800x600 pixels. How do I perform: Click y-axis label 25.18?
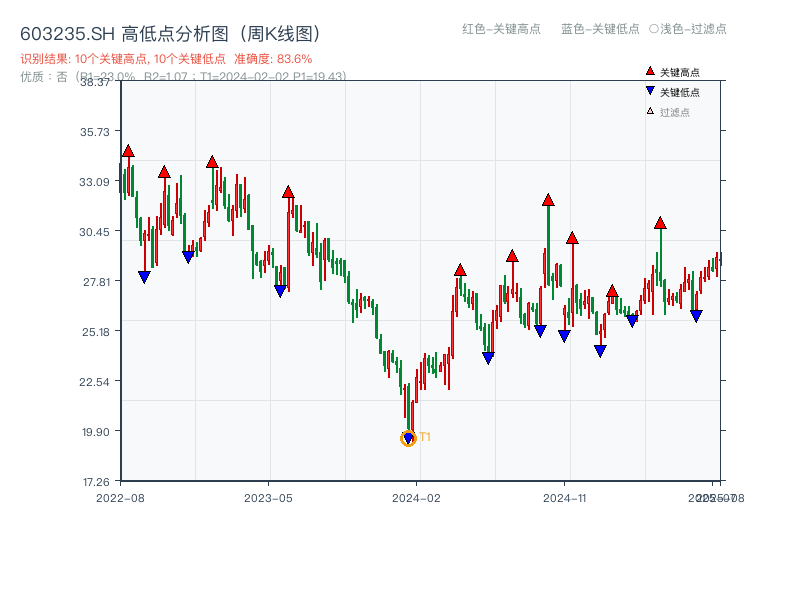point(96,332)
